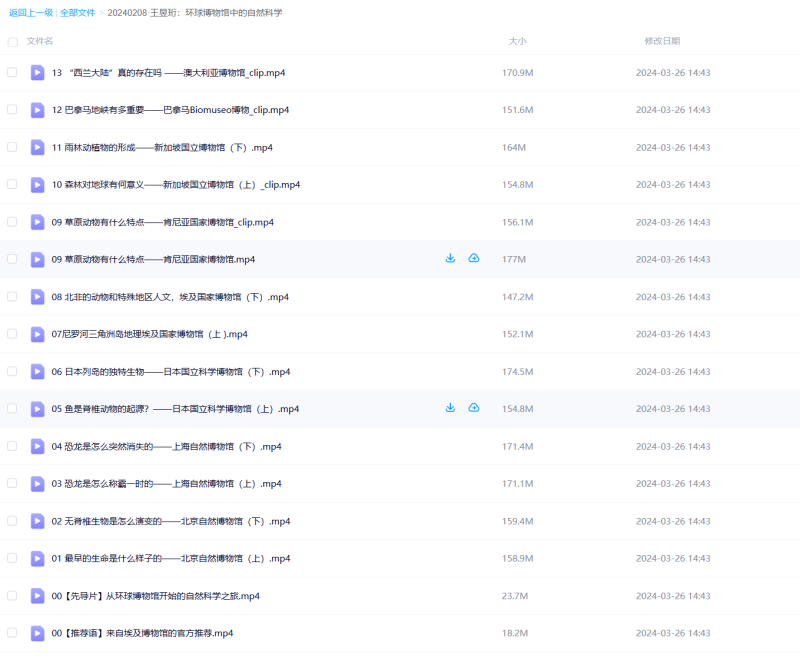Save 05 鱼是脊椎动物的起源 video to cloud
This screenshot has width=800, height=661.
474,408
